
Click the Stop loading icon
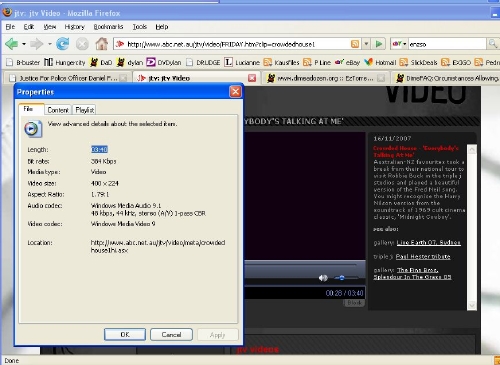[82, 44]
